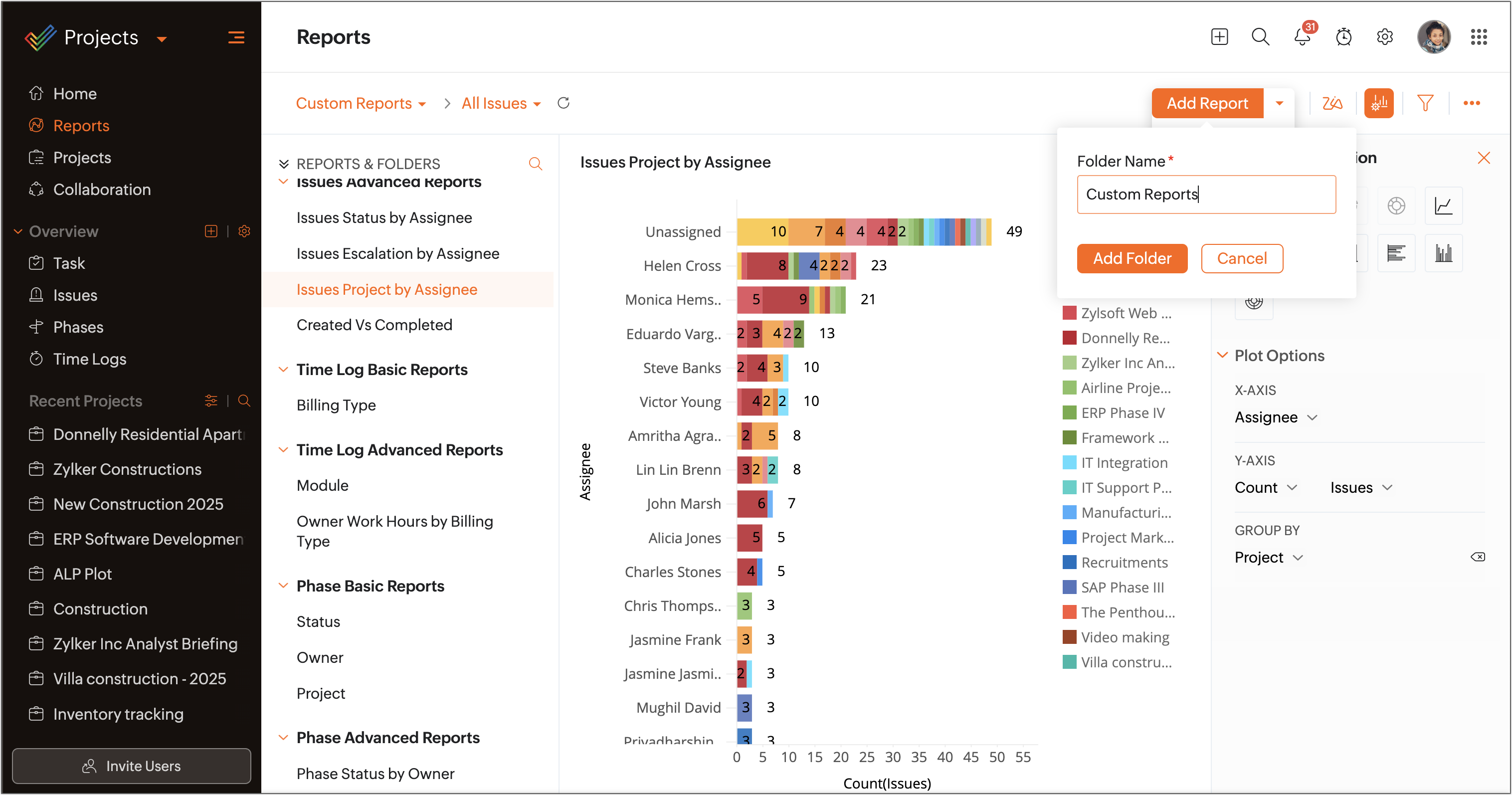1512x795 pixels.
Task: Toggle the sidebar collapse hamburger icon
Action: [236, 37]
